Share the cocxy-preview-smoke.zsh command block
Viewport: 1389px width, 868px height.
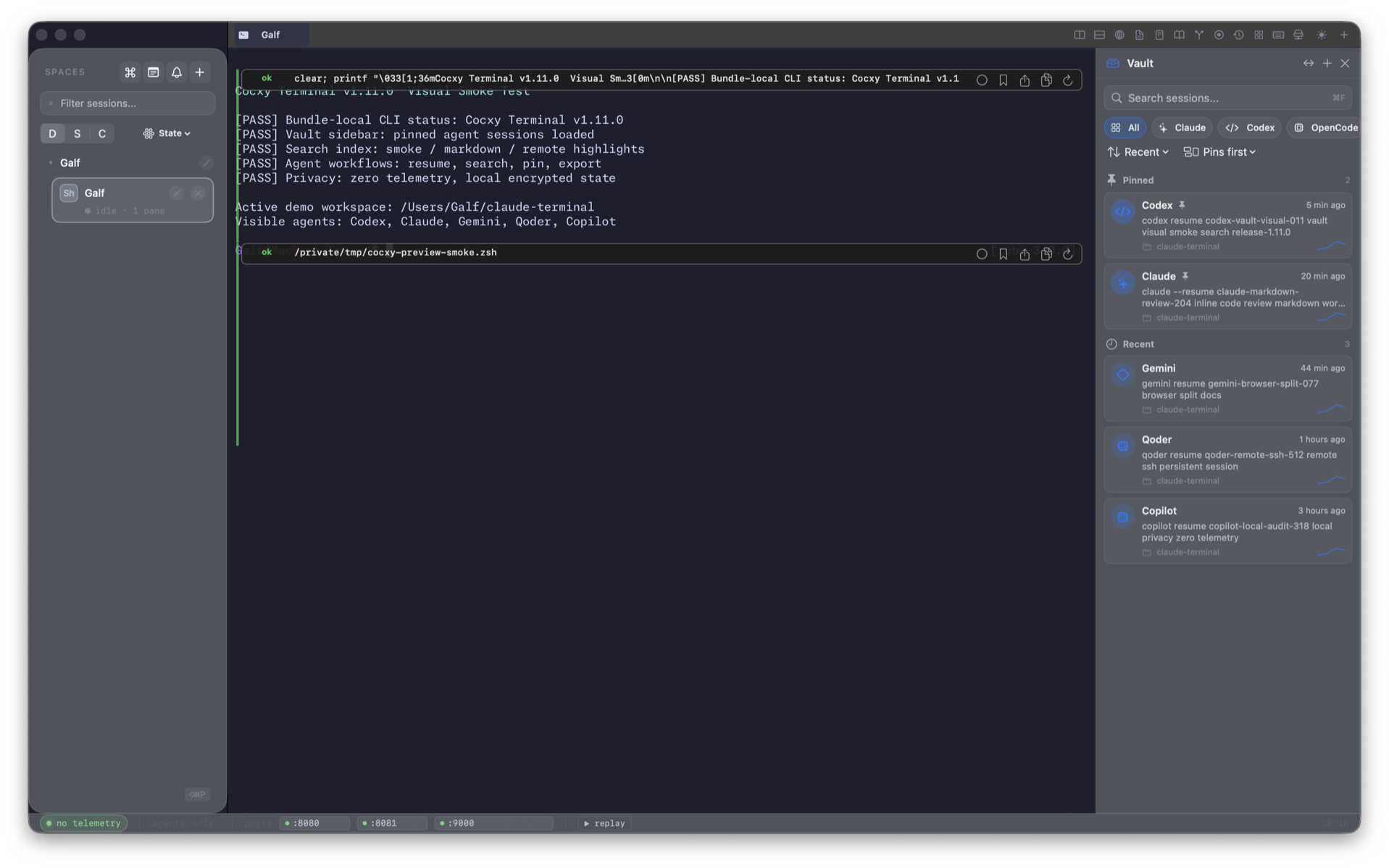pyautogui.click(x=1025, y=254)
